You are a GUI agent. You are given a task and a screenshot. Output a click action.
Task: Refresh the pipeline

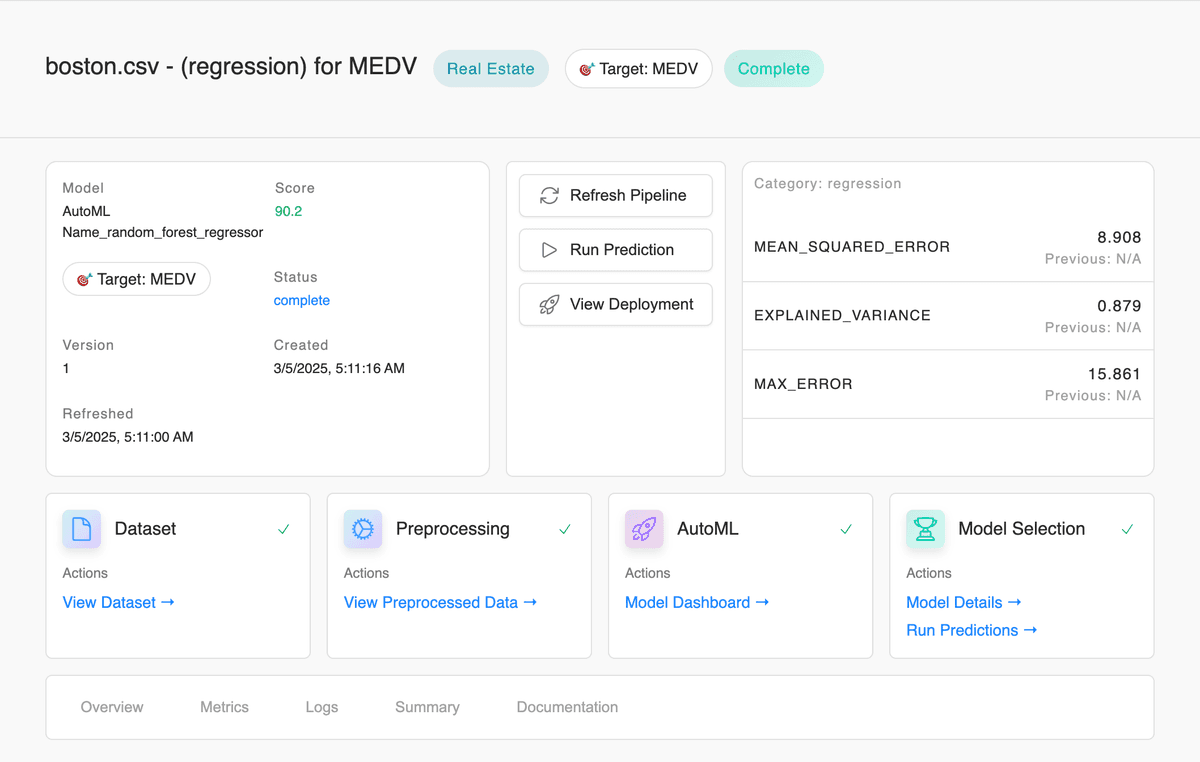pyautogui.click(x=616, y=196)
